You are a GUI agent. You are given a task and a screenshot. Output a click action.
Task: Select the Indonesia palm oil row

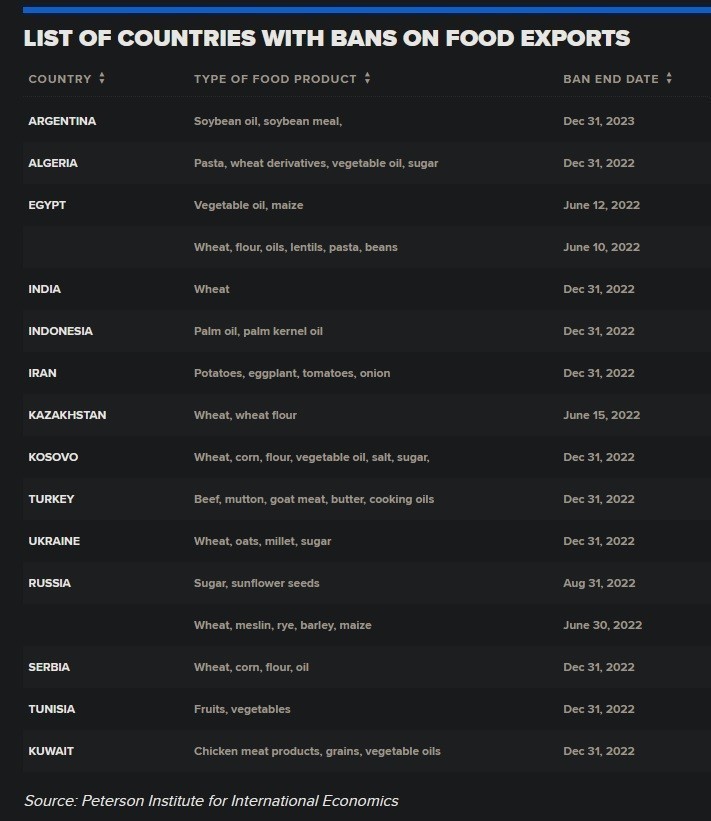pyautogui.click(x=258, y=331)
